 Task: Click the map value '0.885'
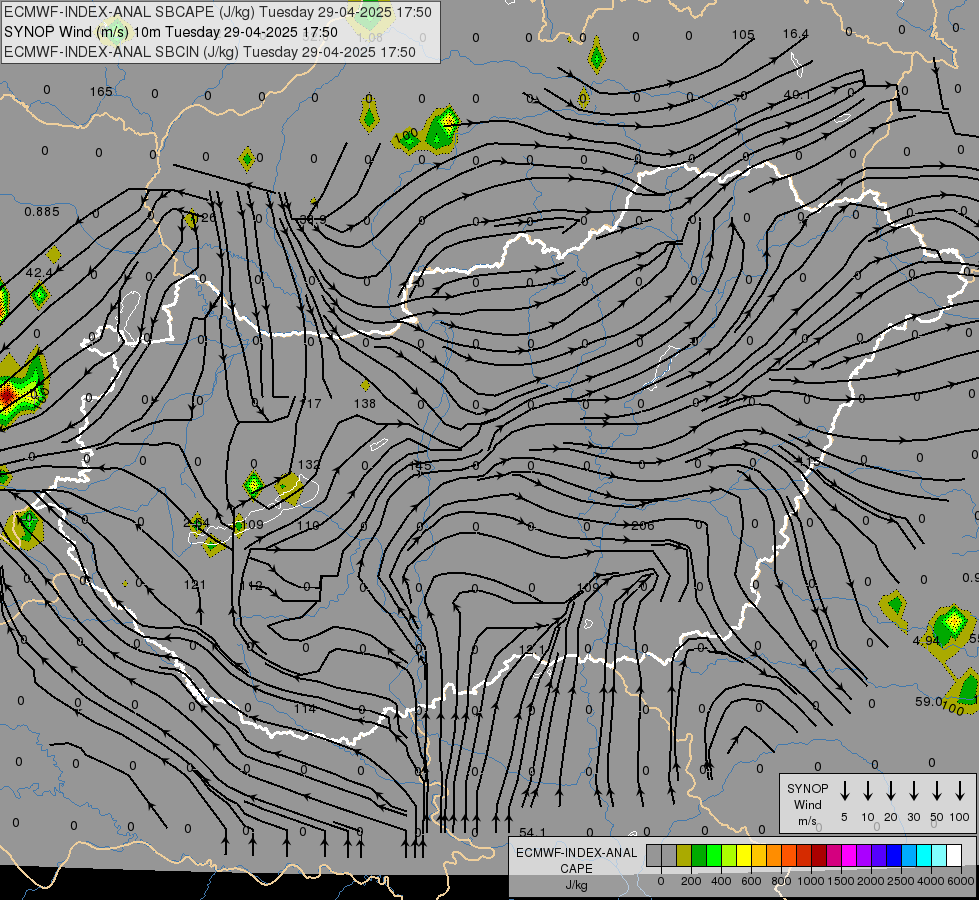pos(42,212)
